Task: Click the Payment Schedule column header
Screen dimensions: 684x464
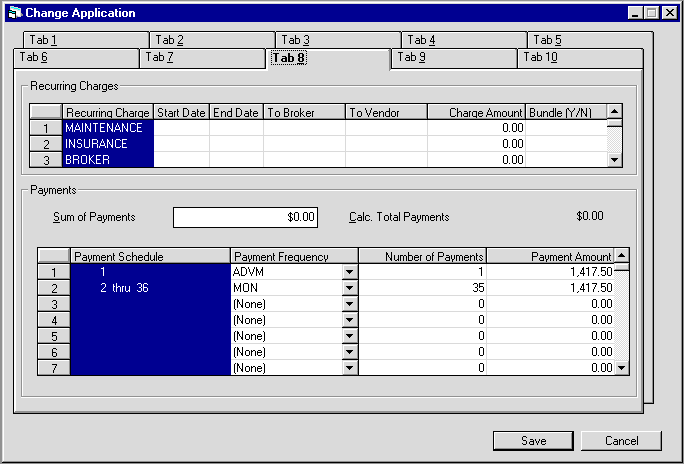Action: (150, 256)
